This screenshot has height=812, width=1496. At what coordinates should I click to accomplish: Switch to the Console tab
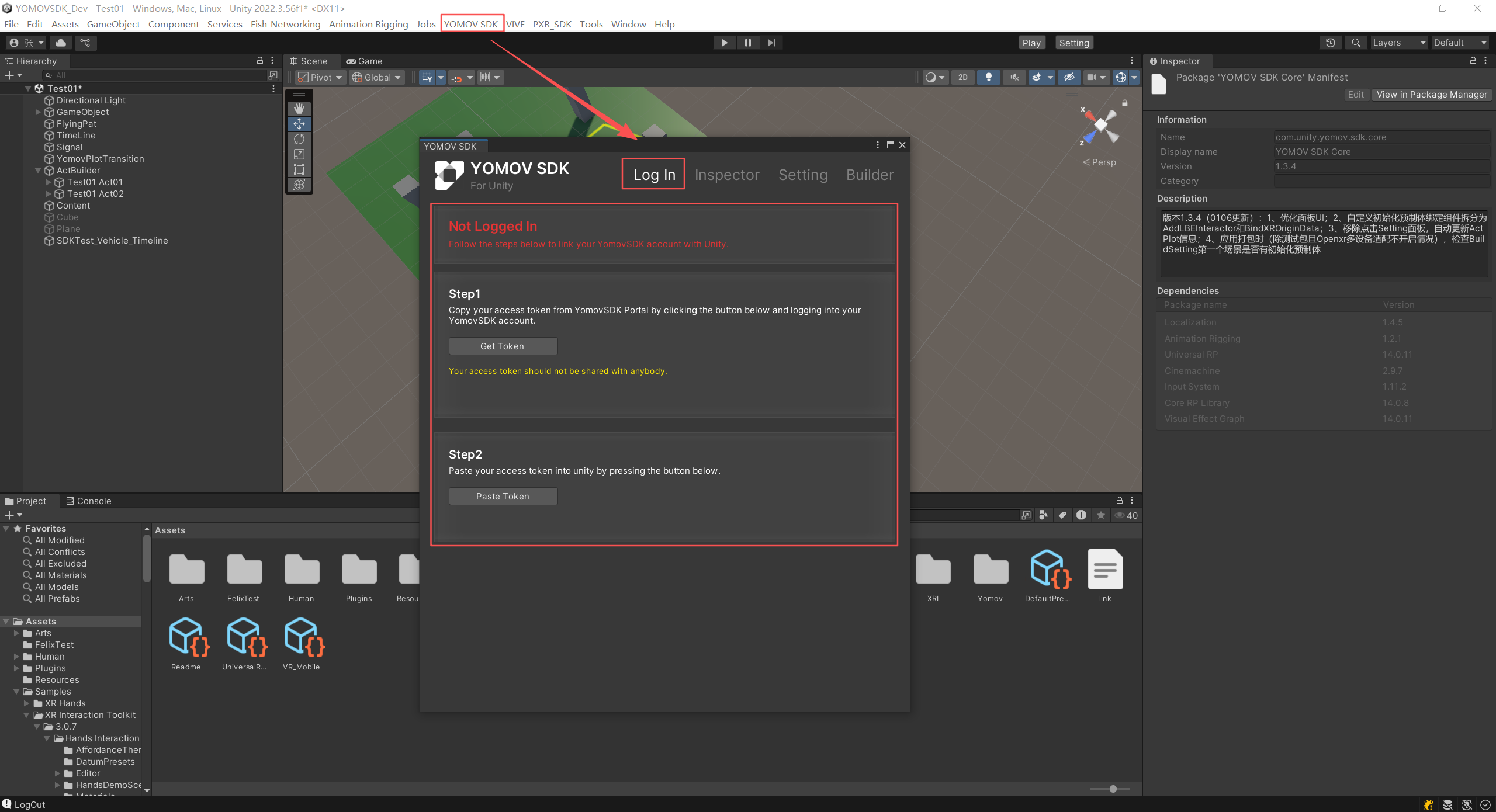pyautogui.click(x=89, y=501)
